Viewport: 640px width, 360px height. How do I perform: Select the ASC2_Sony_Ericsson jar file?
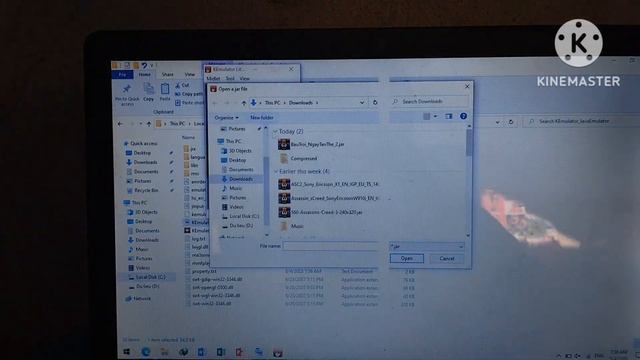click(328, 184)
